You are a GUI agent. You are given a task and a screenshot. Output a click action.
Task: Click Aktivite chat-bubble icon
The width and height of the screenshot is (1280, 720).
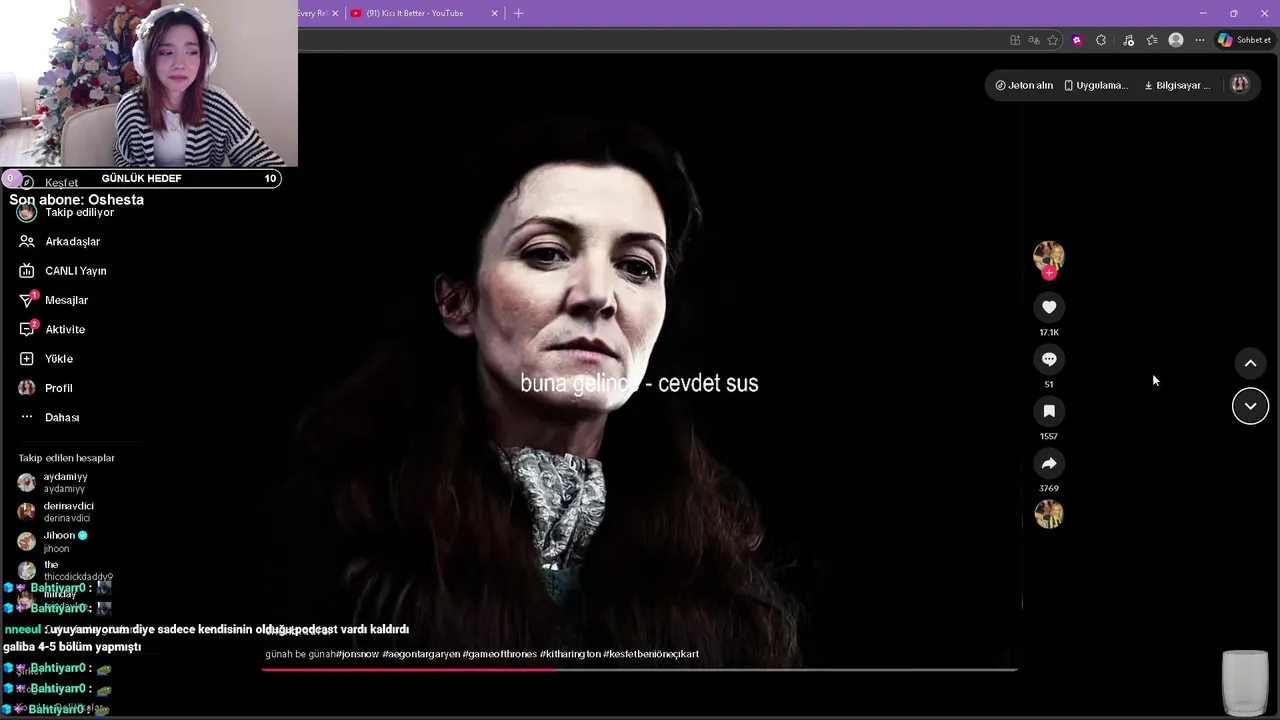click(x=27, y=329)
